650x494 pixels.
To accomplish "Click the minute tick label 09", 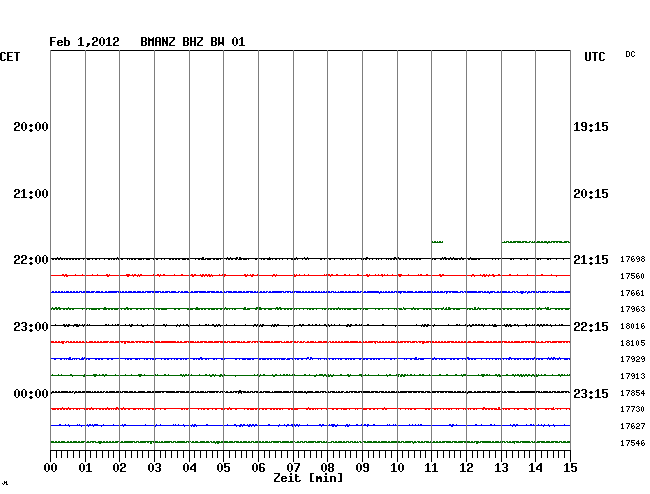I will coord(362,468).
